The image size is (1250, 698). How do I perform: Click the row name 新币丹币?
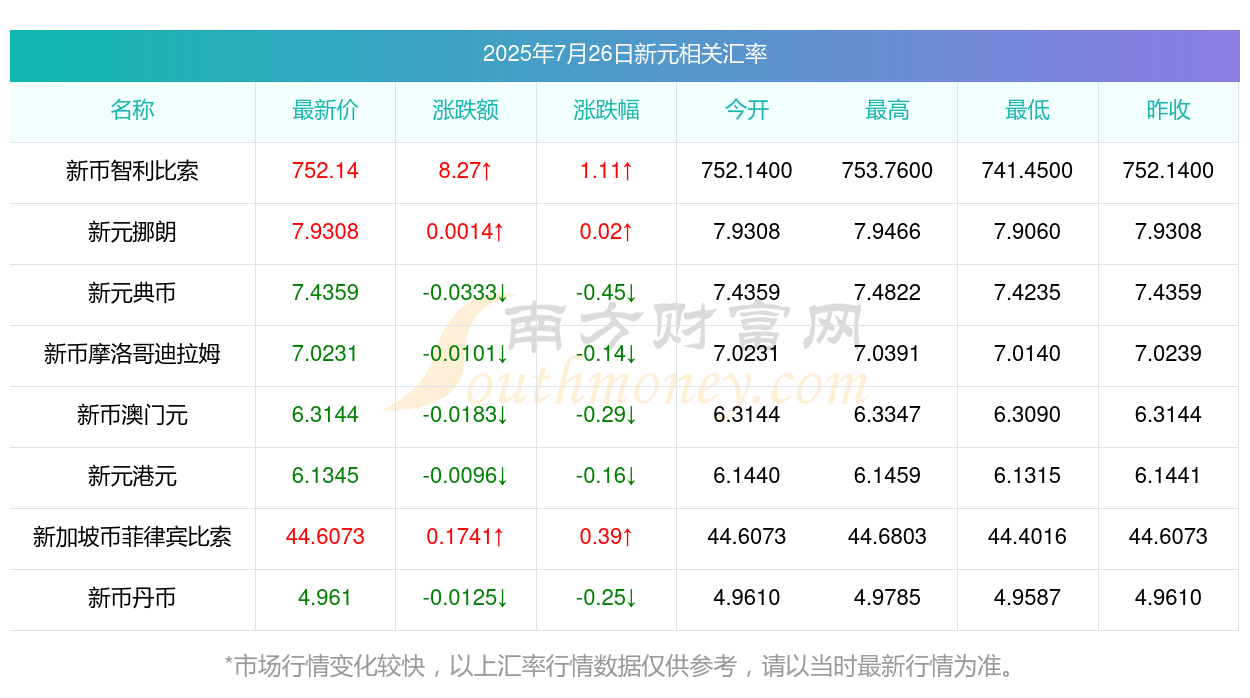point(132,598)
